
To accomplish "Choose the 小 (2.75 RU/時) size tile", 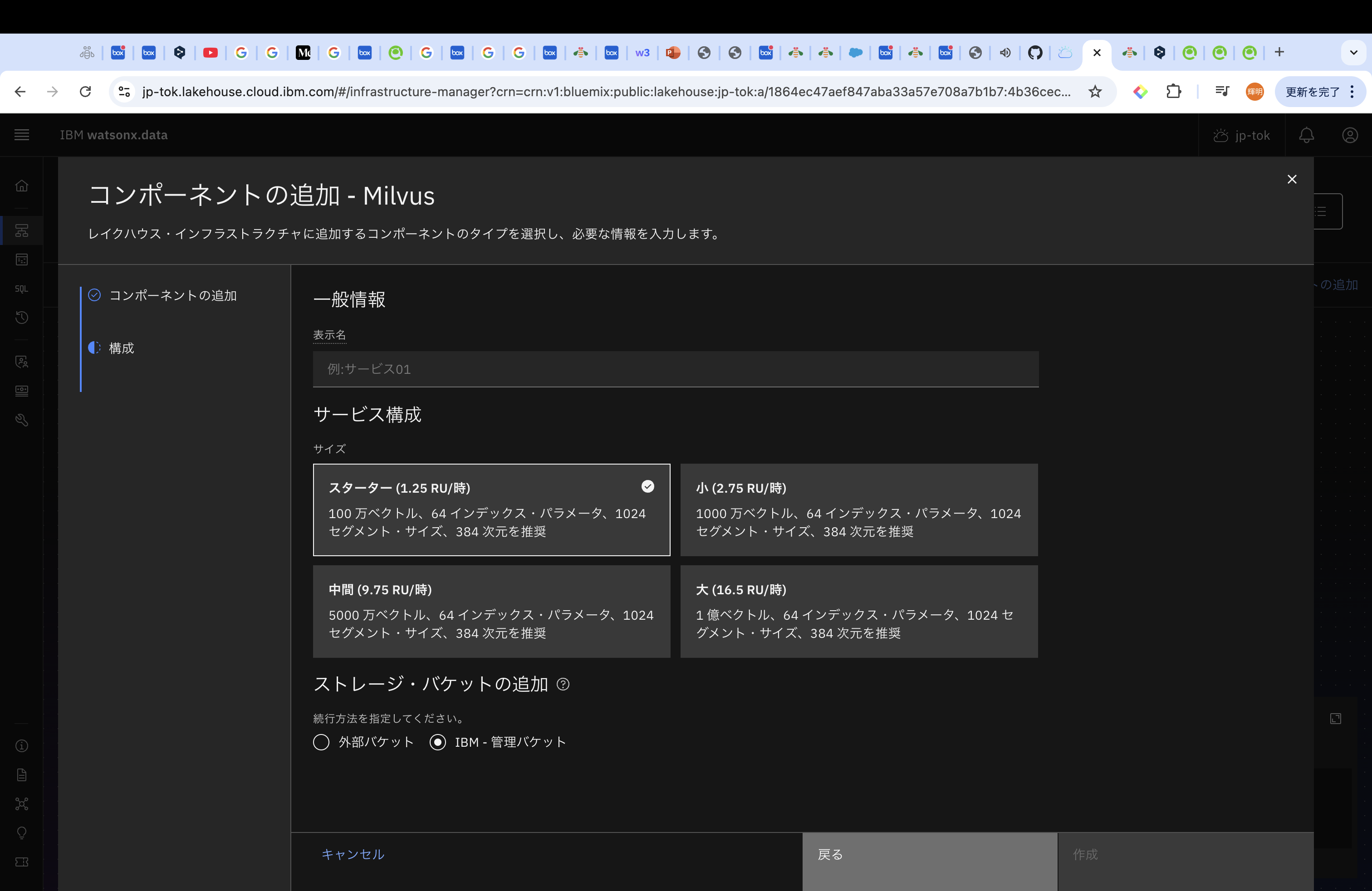I will [x=858, y=509].
